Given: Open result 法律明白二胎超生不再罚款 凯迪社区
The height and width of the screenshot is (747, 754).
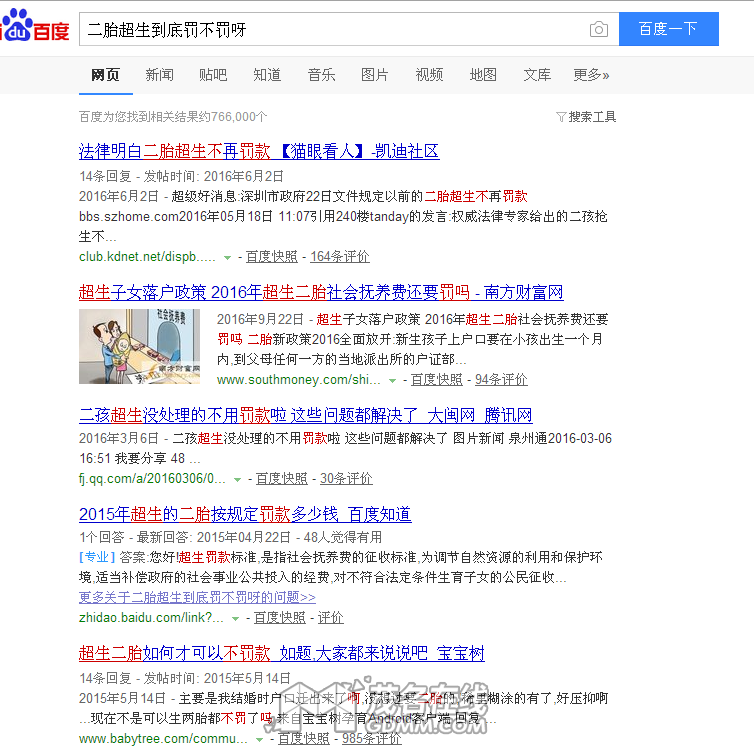Looking at the screenshot, I should click(x=259, y=152).
